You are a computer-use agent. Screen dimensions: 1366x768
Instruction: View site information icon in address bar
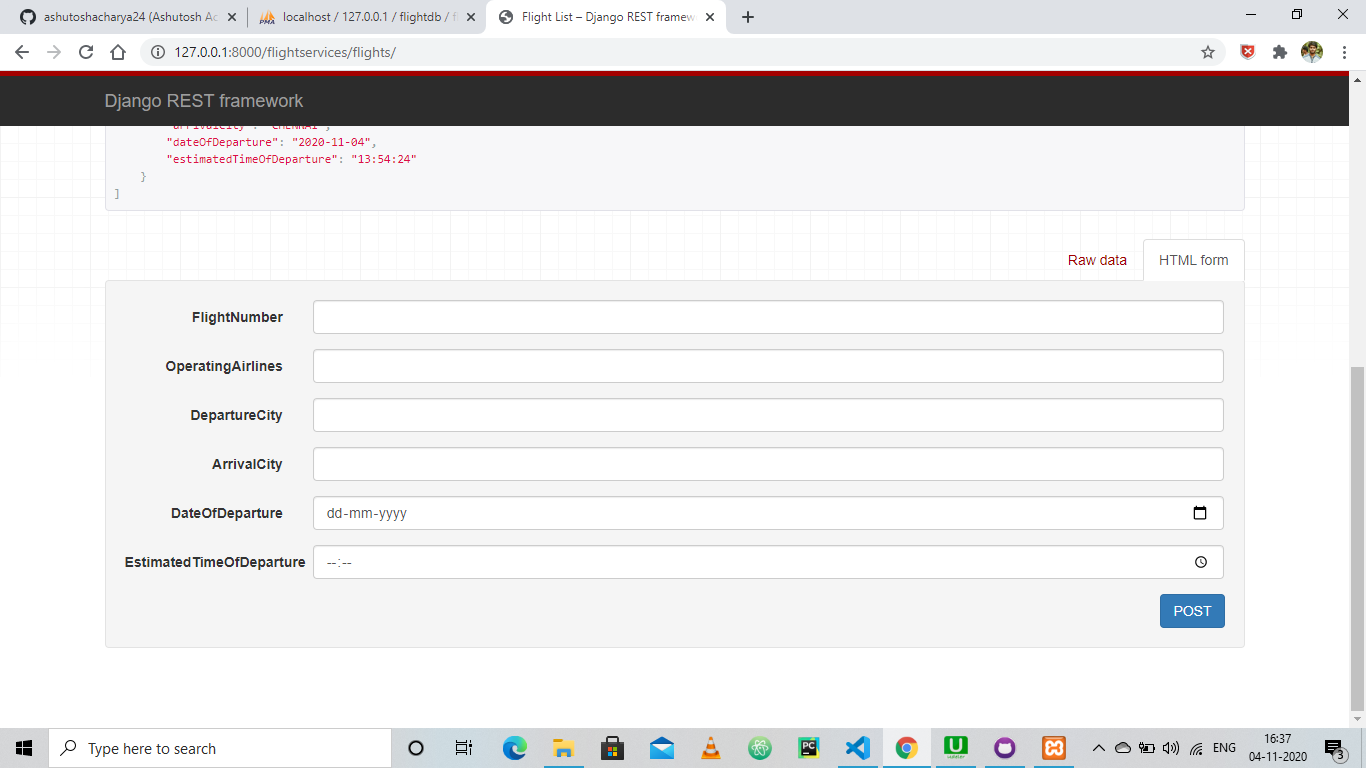pyautogui.click(x=157, y=52)
